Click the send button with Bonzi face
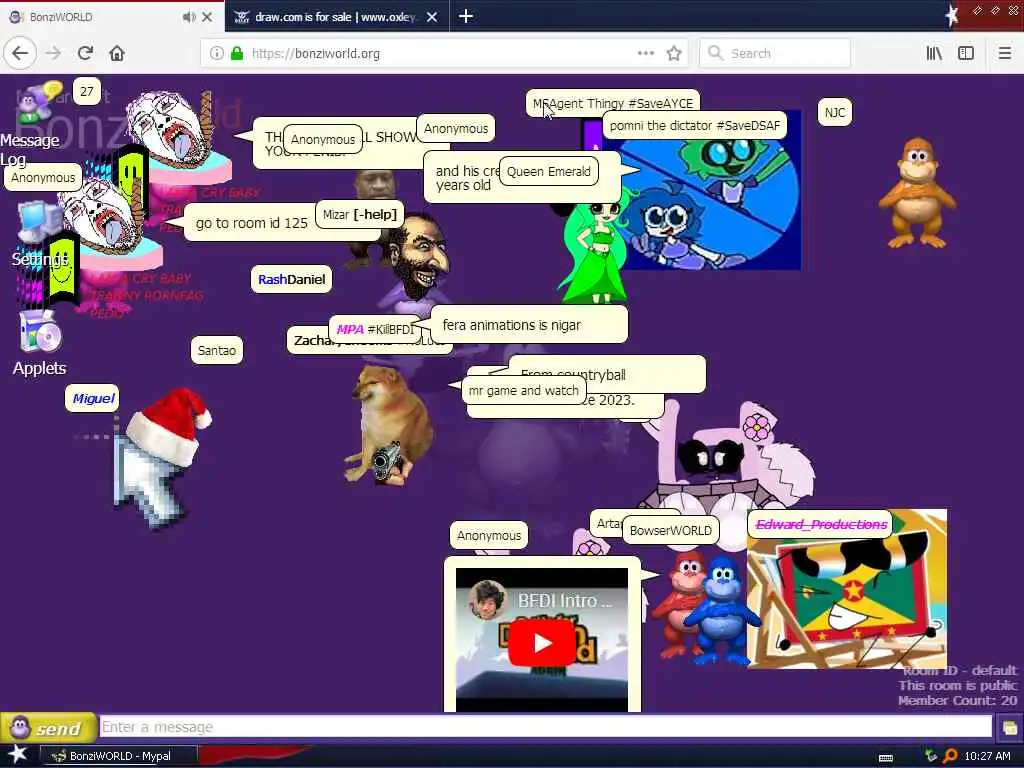 [x=48, y=727]
